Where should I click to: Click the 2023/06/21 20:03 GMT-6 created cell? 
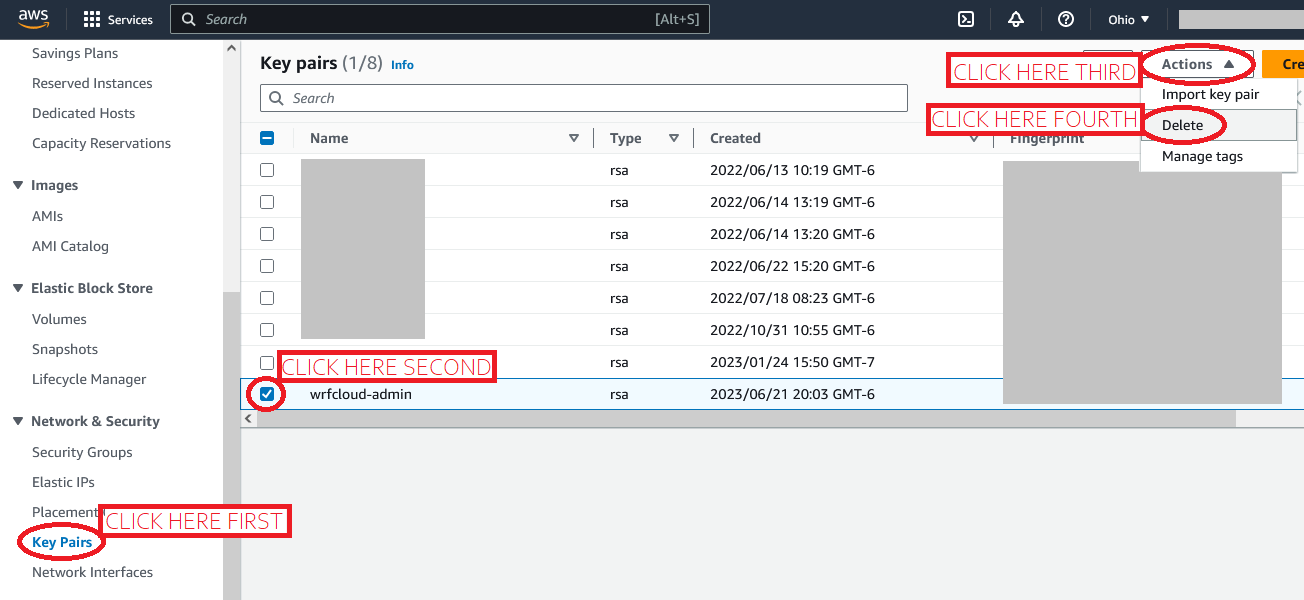[792, 394]
